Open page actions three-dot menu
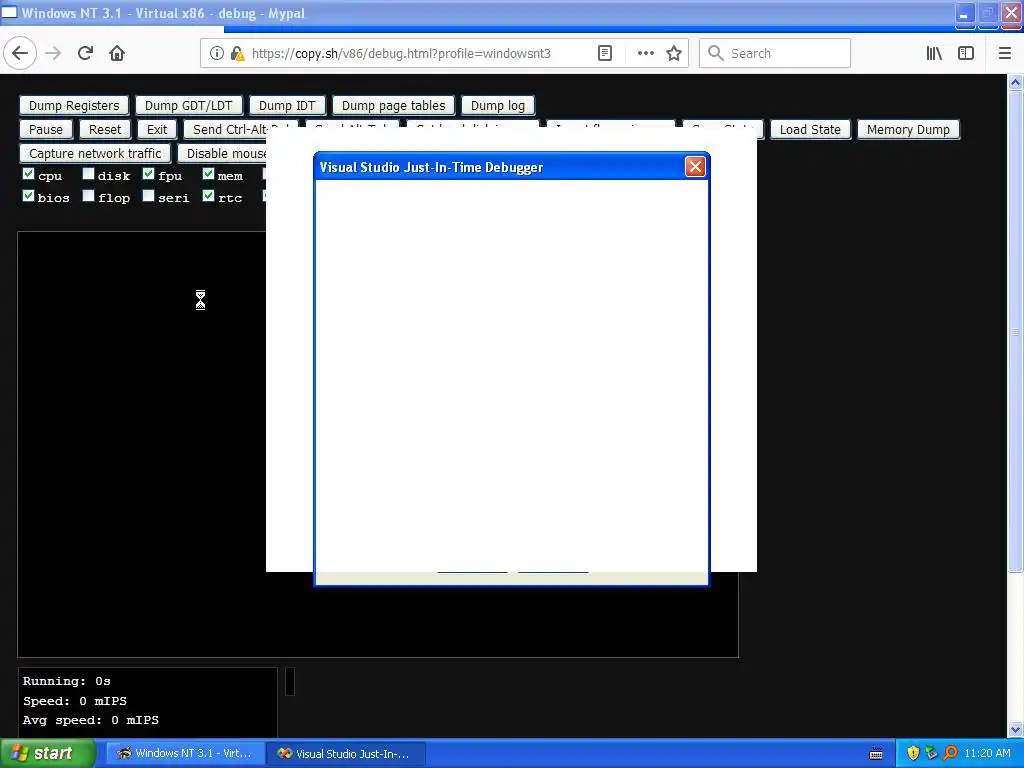Viewport: 1024px width, 768px height. [646, 54]
